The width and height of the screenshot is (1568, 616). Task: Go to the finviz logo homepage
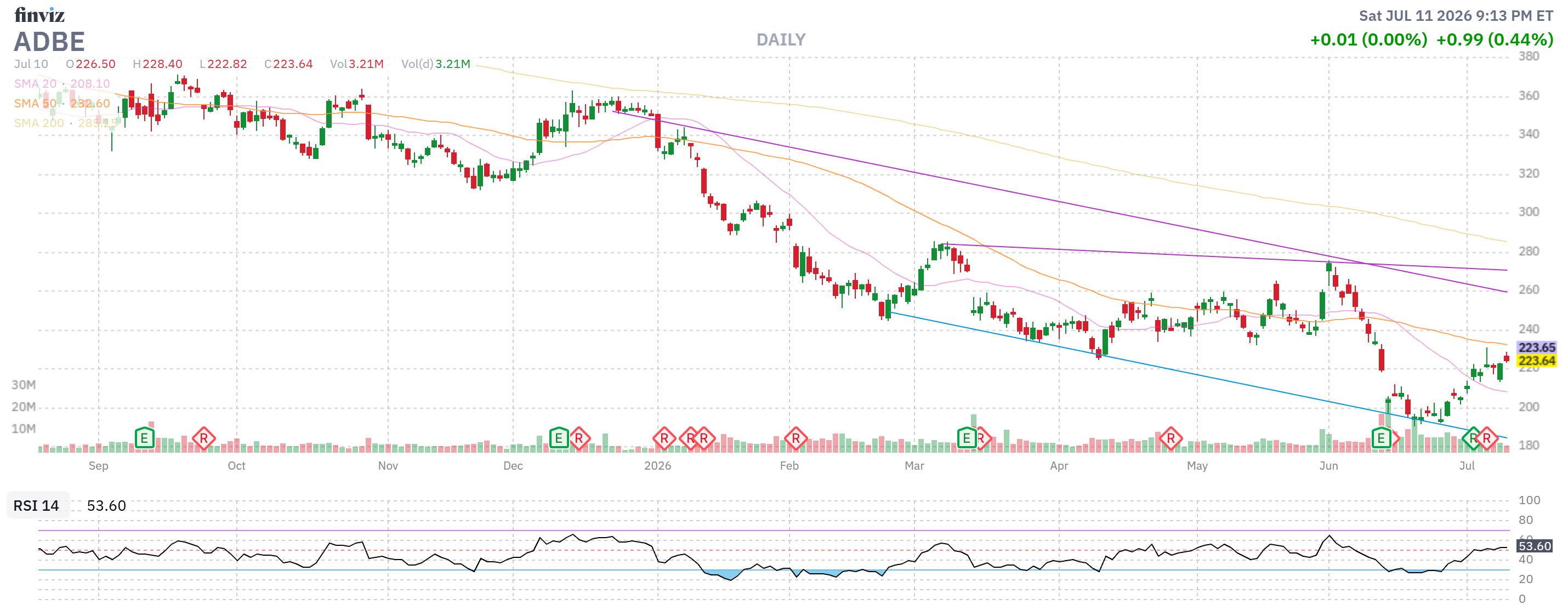pos(39,14)
